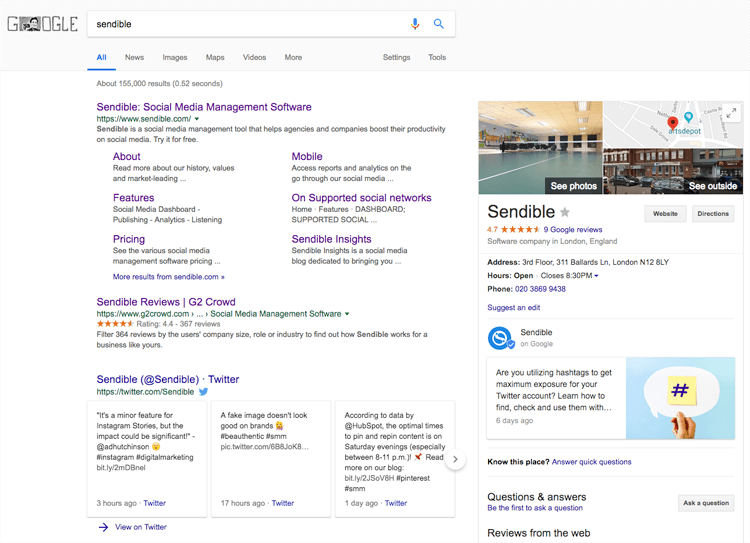Click Twitter link under 3 hours ago tweet
Image resolution: width=750 pixels, height=543 pixels.
point(154,503)
